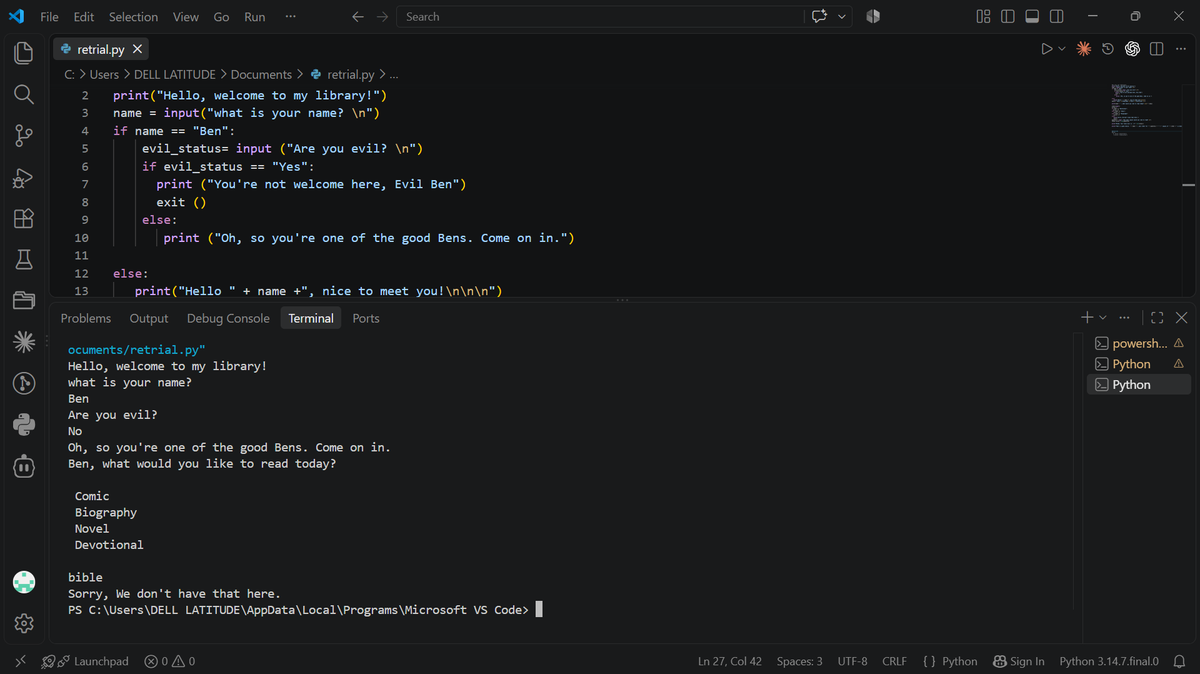Switch to the Debug Console tab
This screenshot has height=674, width=1200.
[228, 318]
